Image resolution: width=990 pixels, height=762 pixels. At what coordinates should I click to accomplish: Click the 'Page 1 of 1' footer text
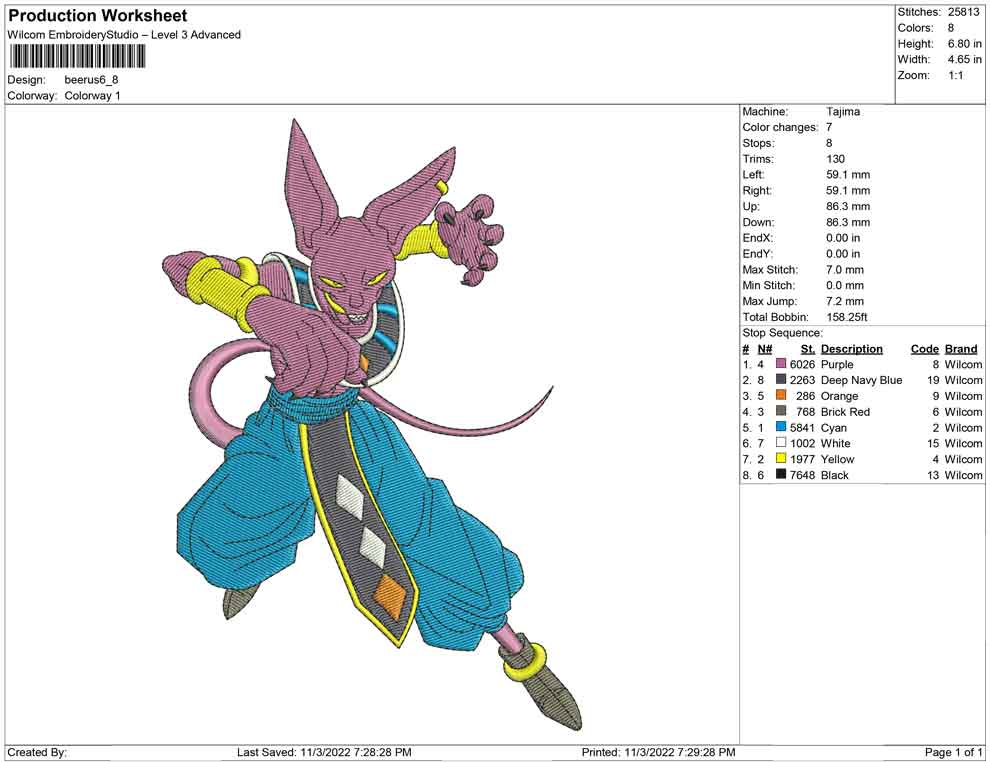[x=953, y=752]
